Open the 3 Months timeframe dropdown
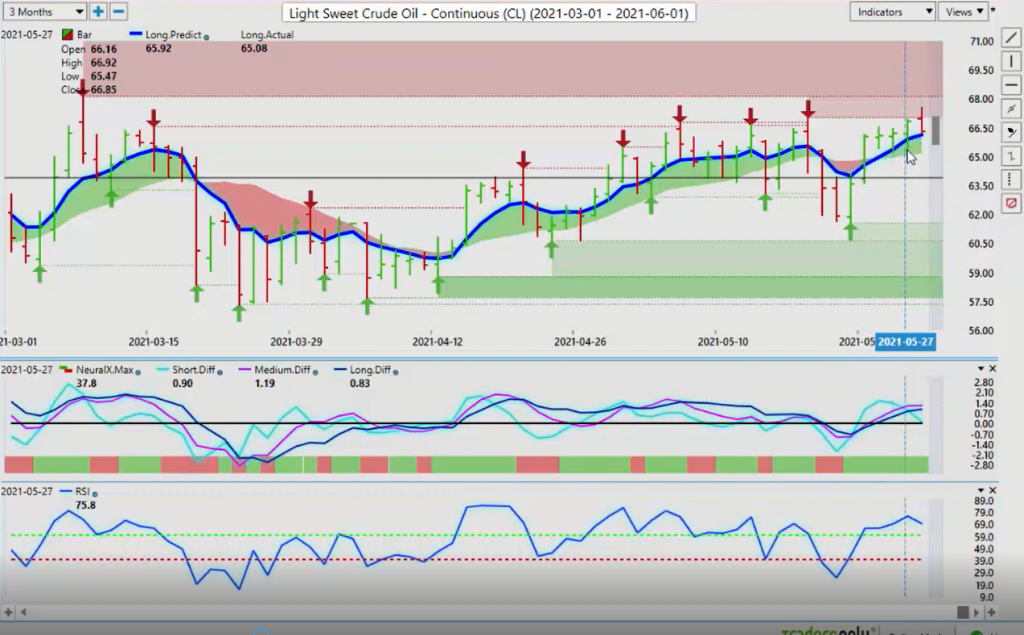This screenshot has width=1024, height=635. [43, 12]
